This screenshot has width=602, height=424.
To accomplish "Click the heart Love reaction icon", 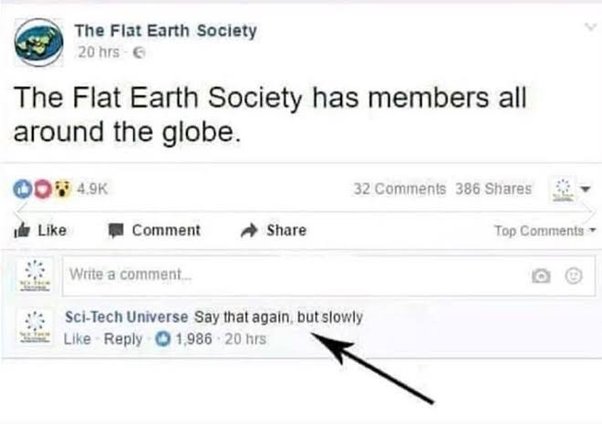I will click(43, 189).
